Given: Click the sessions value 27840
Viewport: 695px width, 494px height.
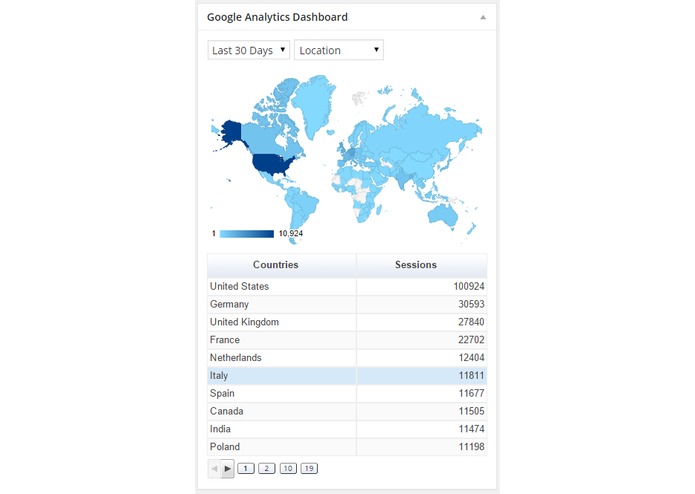Looking at the screenshot, I should click(x=471, y=322).
